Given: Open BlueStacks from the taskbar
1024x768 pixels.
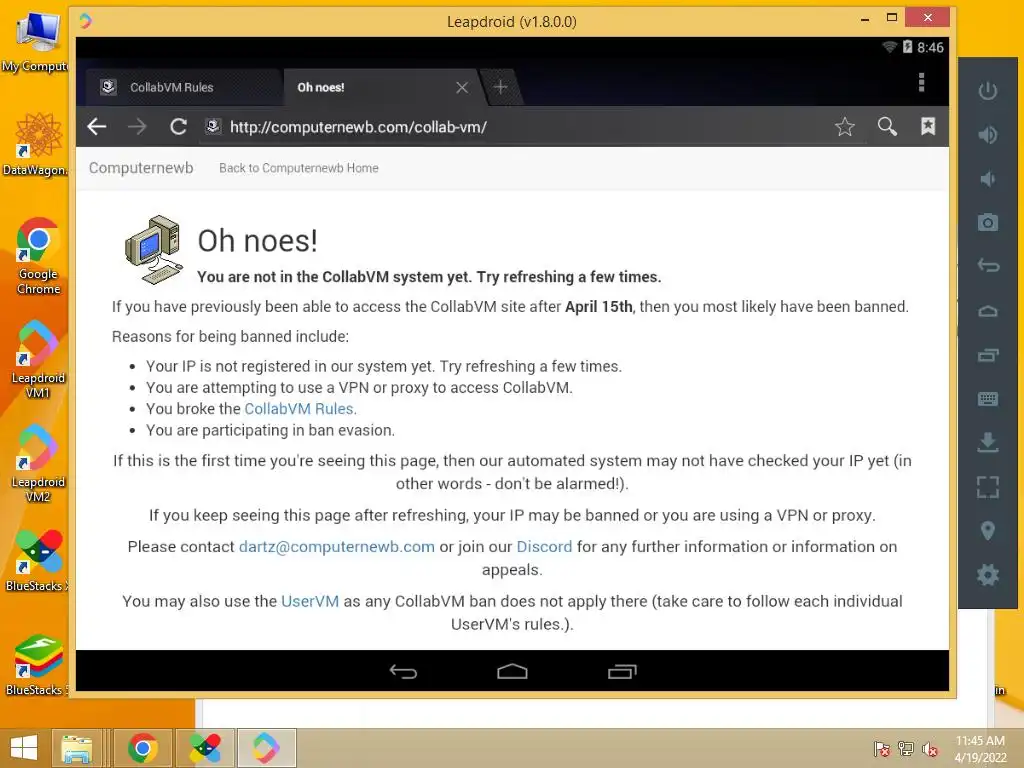Looking at the screenshot, I should 204,748.
